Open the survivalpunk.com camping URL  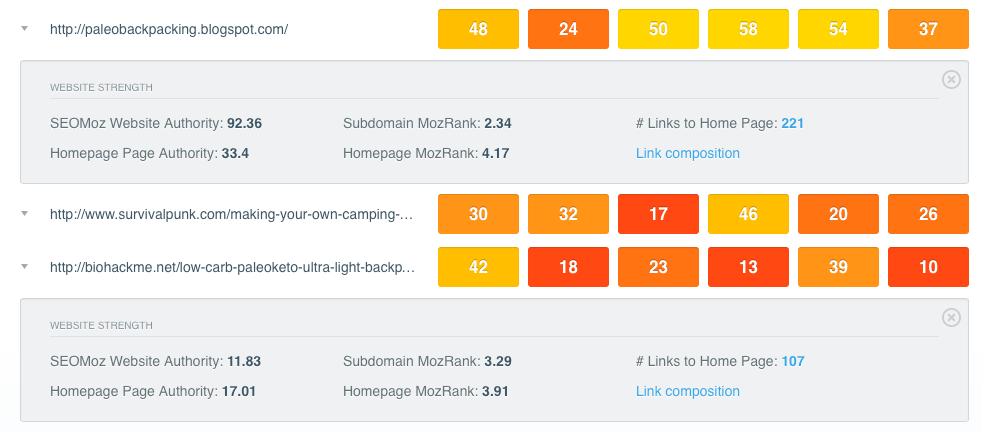232,214
